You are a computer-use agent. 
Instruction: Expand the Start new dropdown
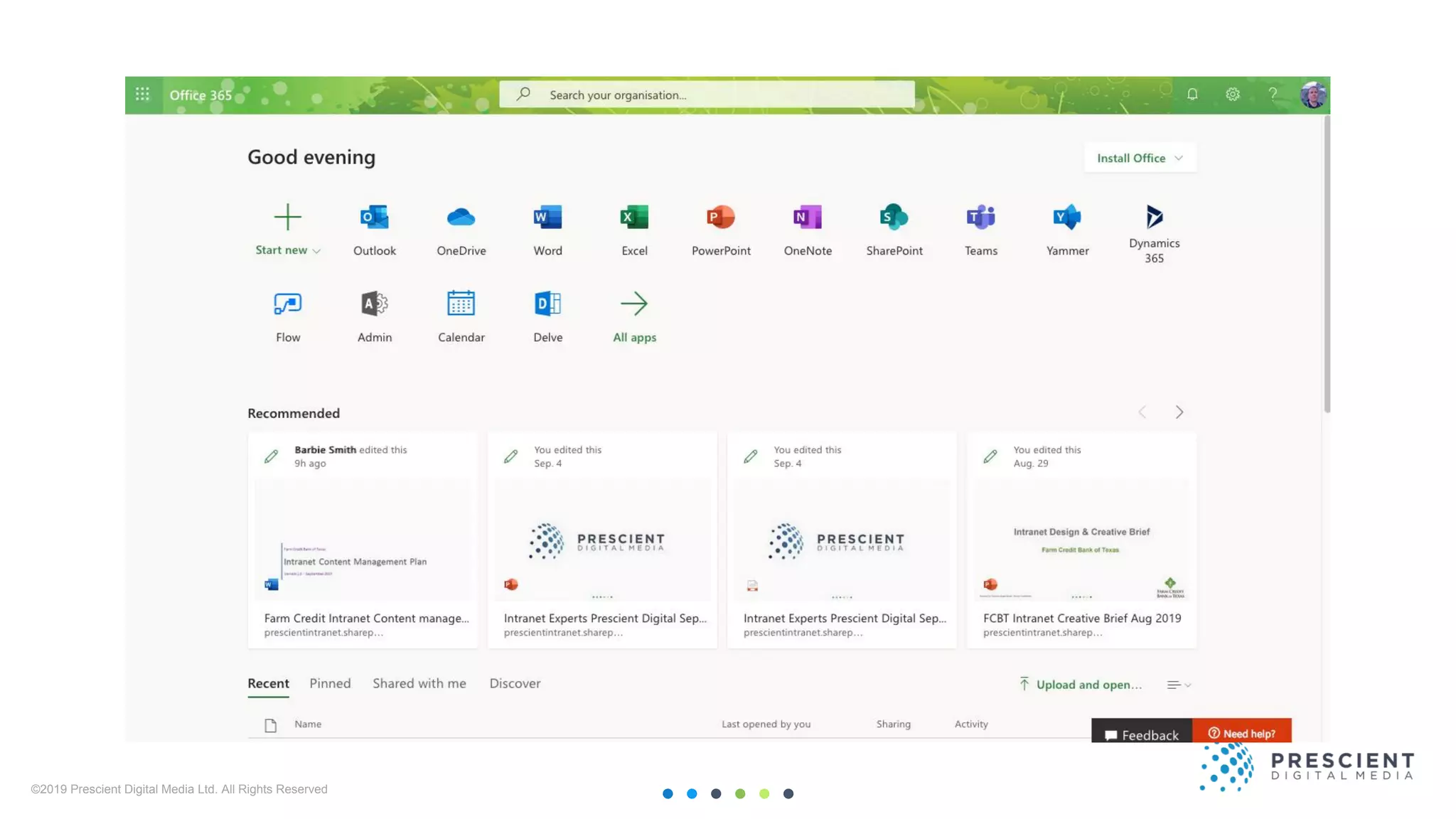(288, 249)
